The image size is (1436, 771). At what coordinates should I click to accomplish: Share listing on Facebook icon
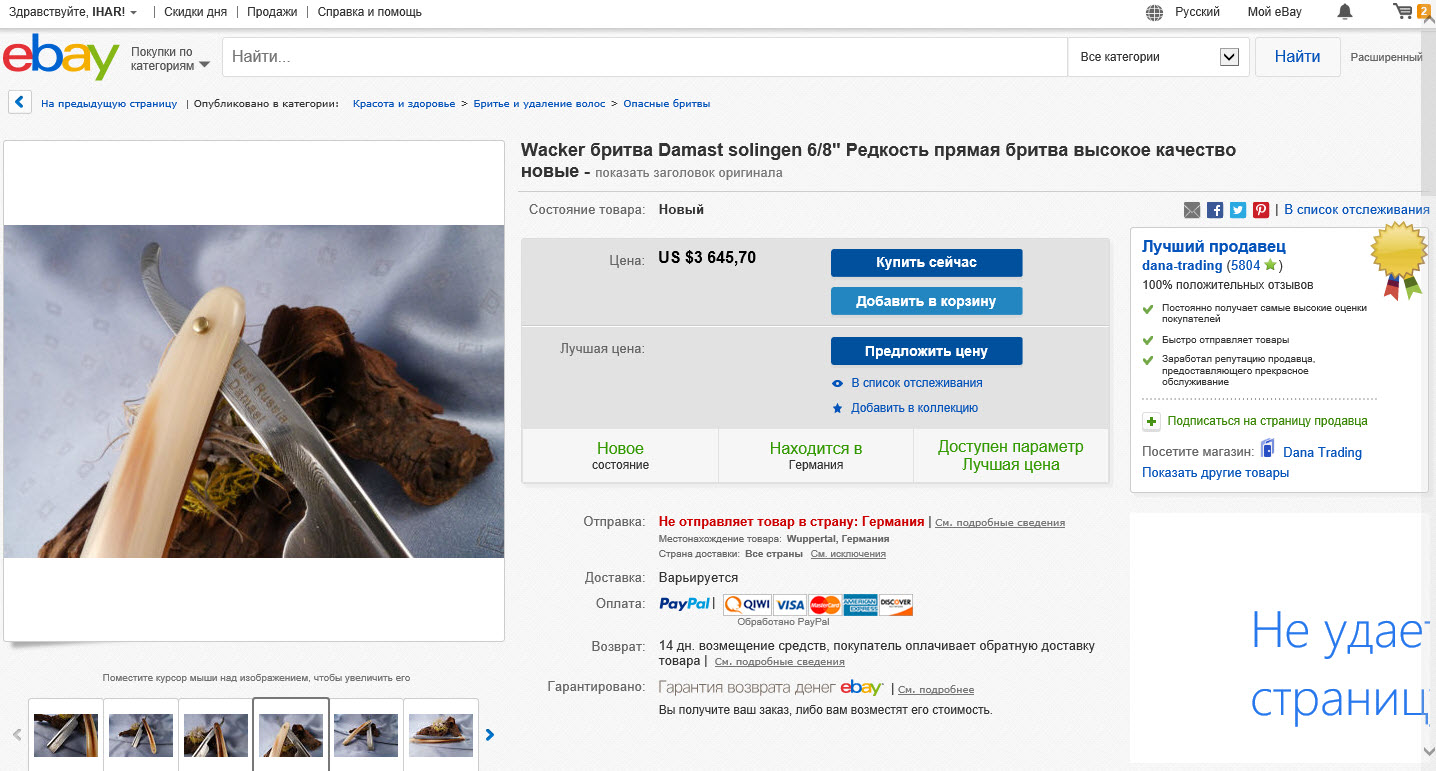pyautogui.click(x=1215, y=210)
